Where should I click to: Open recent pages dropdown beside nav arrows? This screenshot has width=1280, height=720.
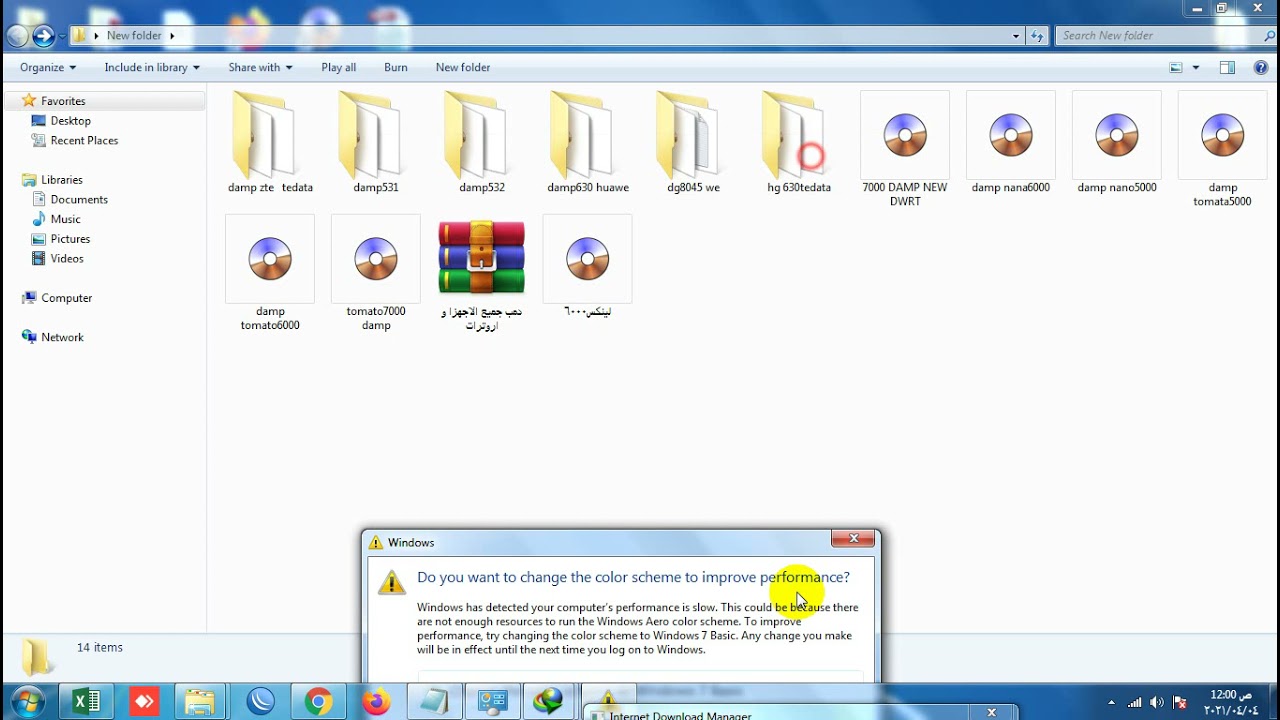click(63, 37)
